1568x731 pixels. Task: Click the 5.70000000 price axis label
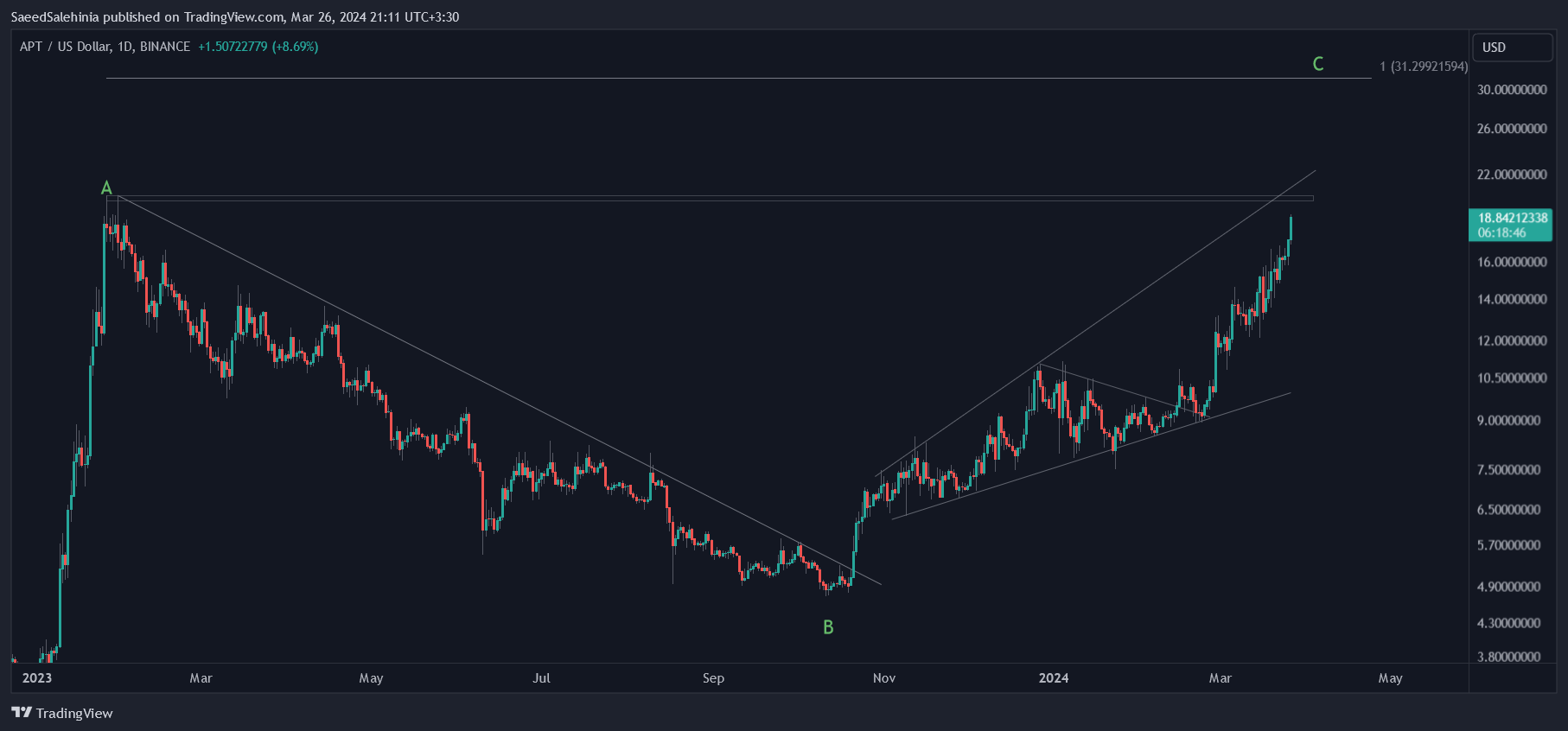click(x=1508, y=545)
